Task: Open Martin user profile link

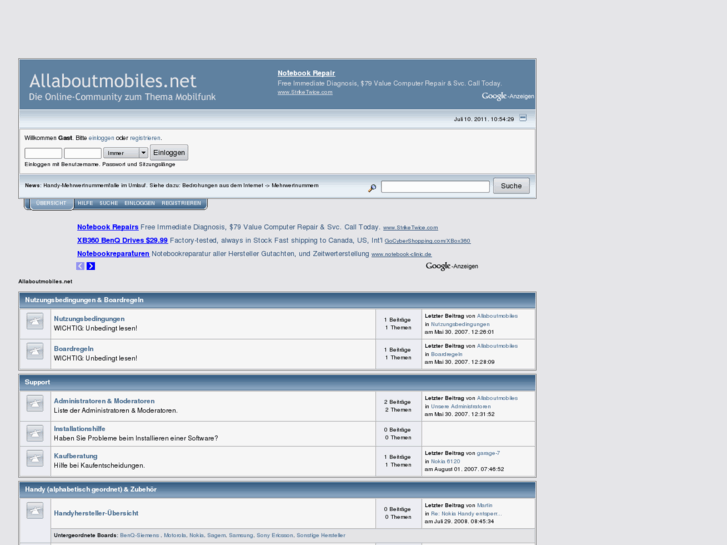Action: [x=485, y=506]
